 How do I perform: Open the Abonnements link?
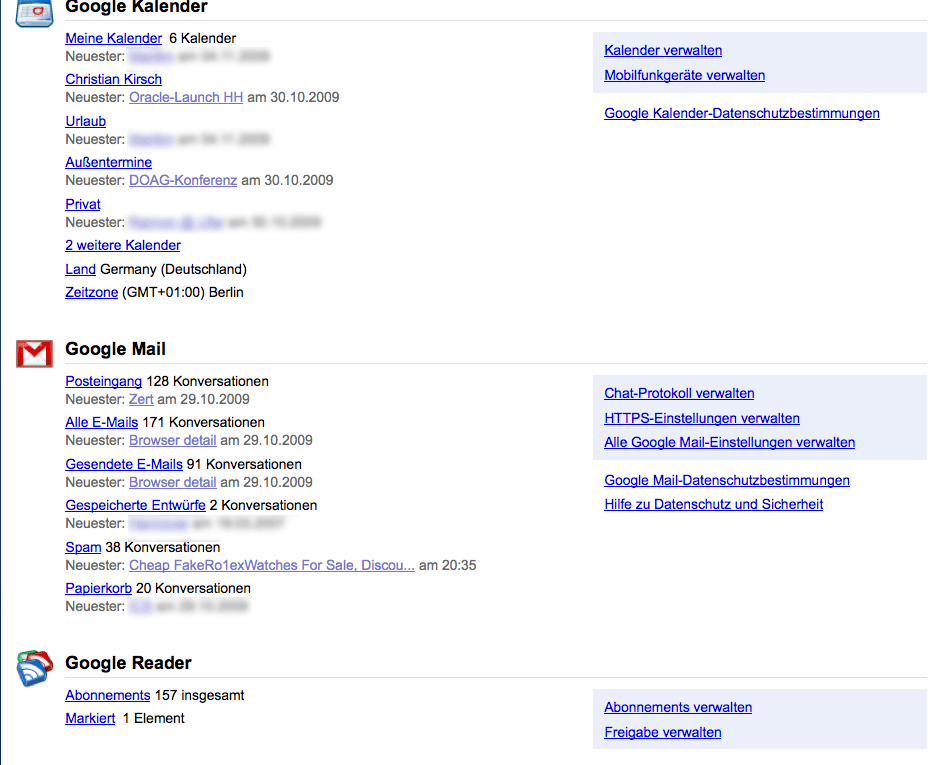[107, 695]
